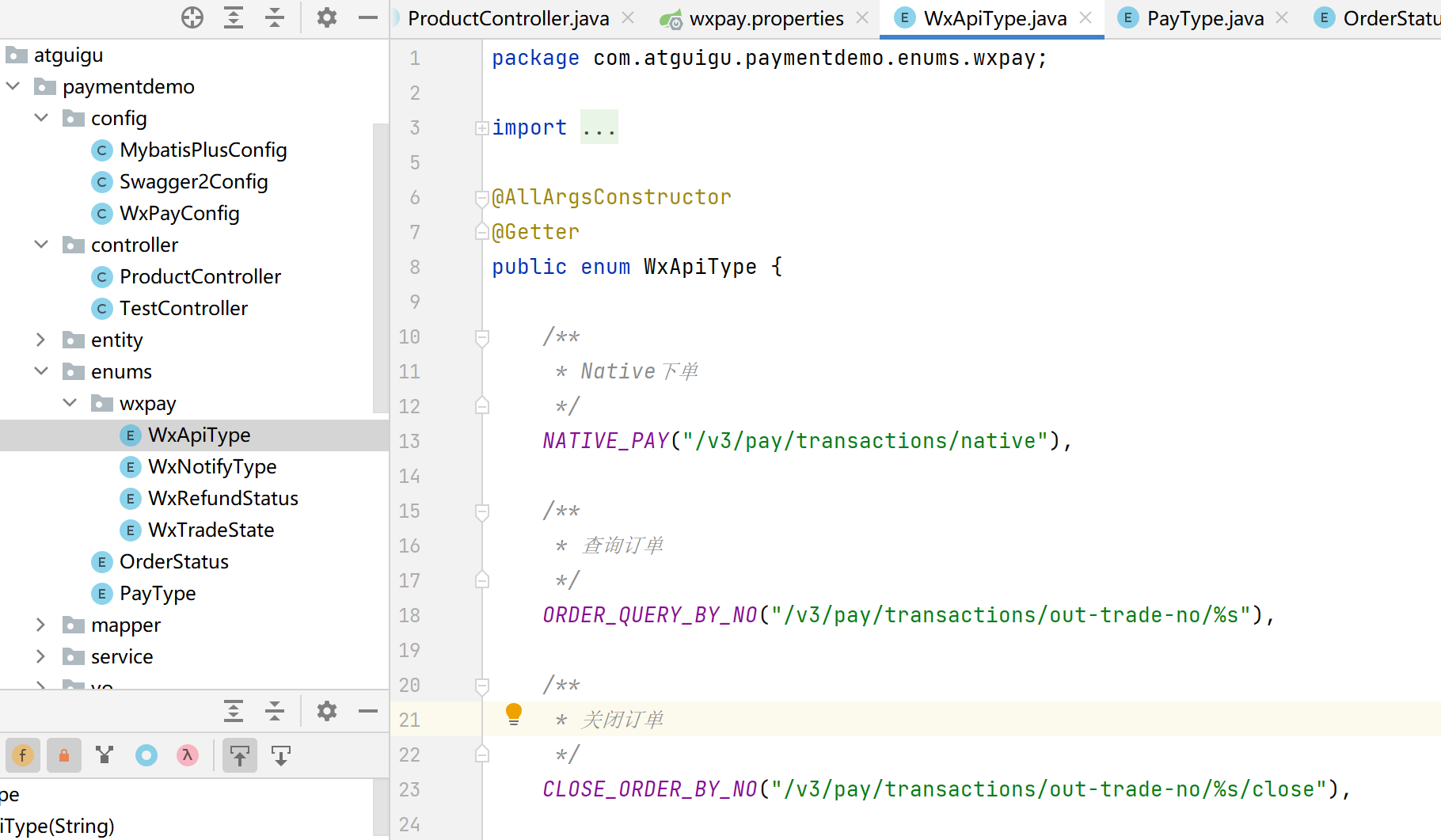
Task: Toggle Show Anonymous Classes circle filter
Action: (146, 755)
